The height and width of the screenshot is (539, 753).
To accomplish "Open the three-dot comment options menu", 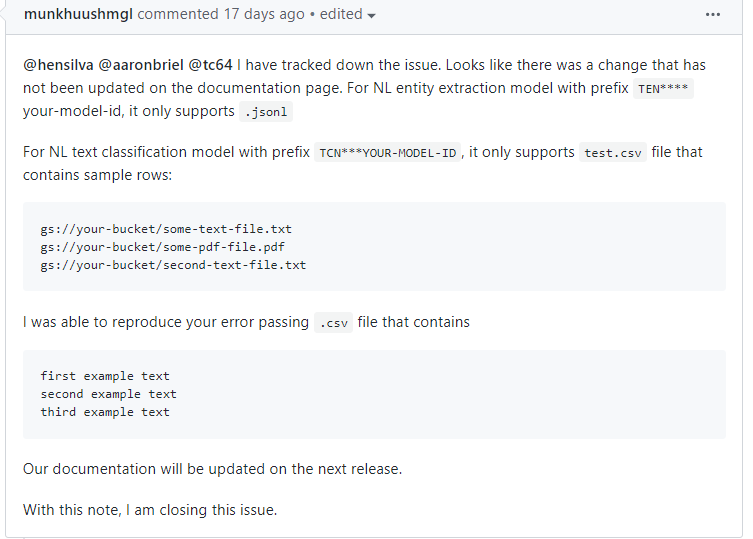I will tap(713, 14).
